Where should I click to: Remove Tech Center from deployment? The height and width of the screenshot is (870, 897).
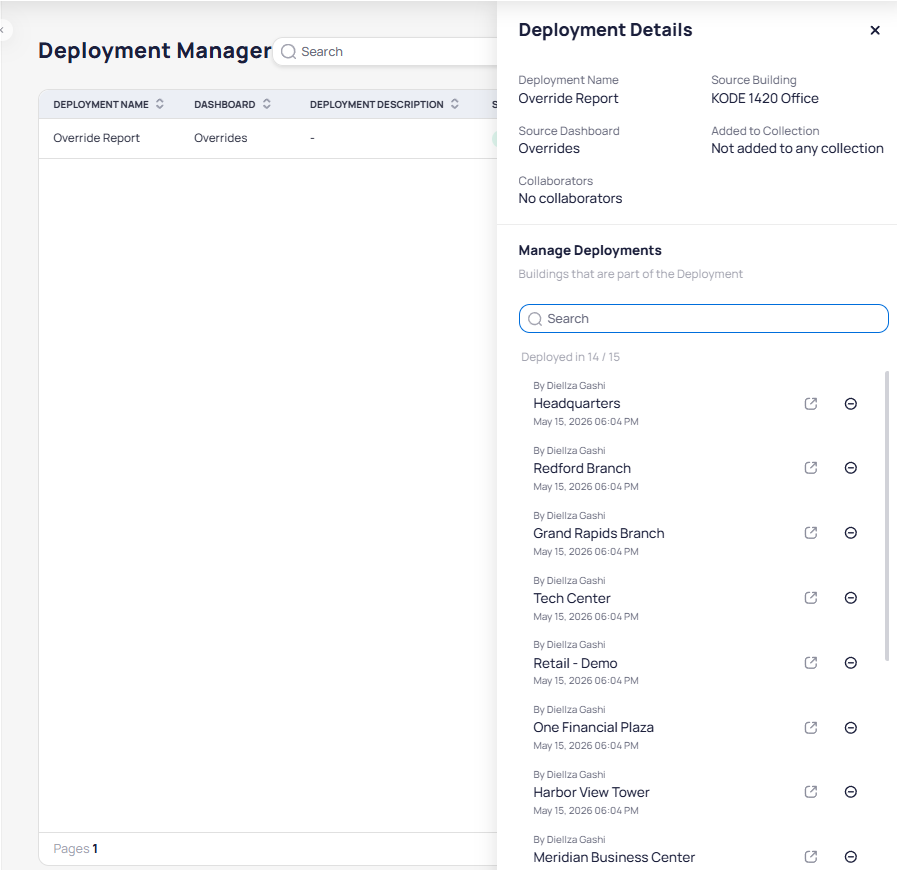(x=850, y=598)
